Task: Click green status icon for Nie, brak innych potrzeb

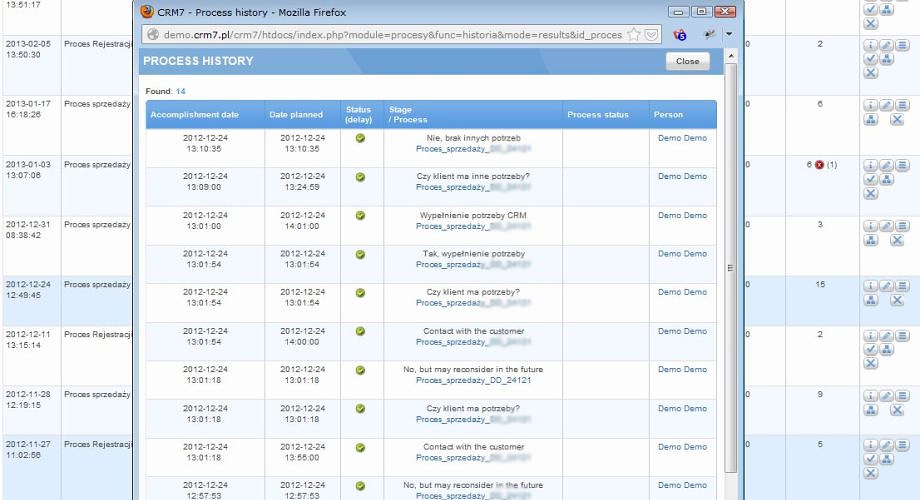Action: 360,138
